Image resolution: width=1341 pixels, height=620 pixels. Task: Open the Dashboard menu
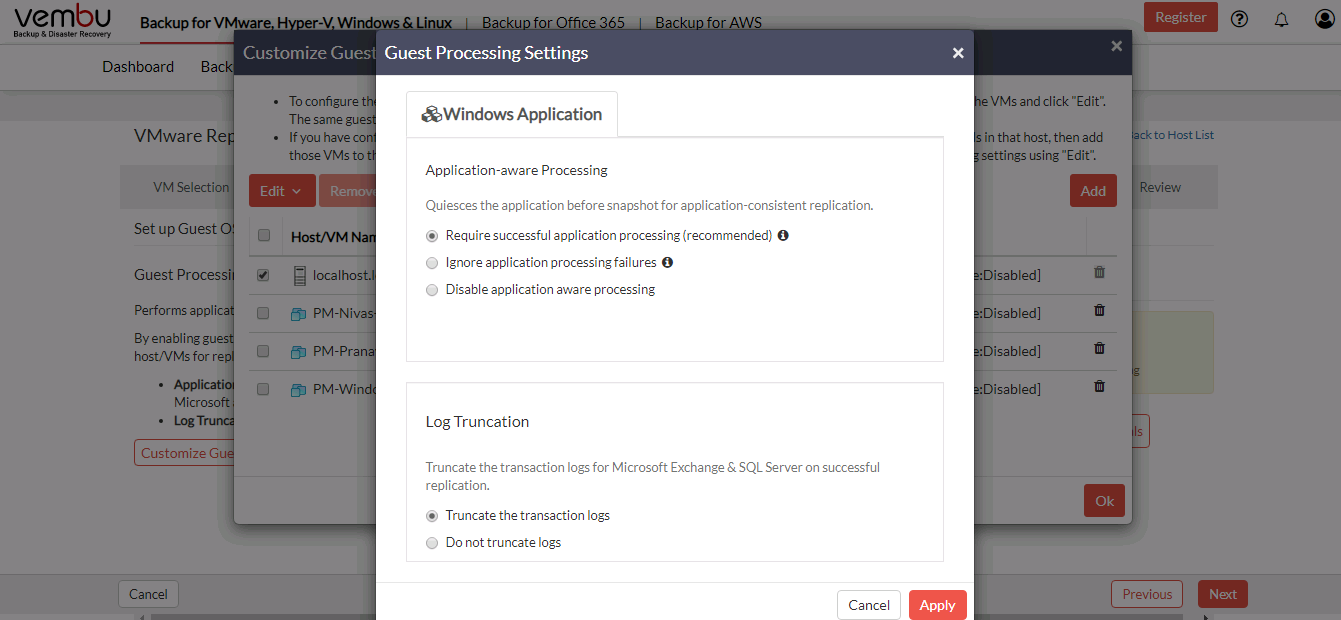[138, 67]
